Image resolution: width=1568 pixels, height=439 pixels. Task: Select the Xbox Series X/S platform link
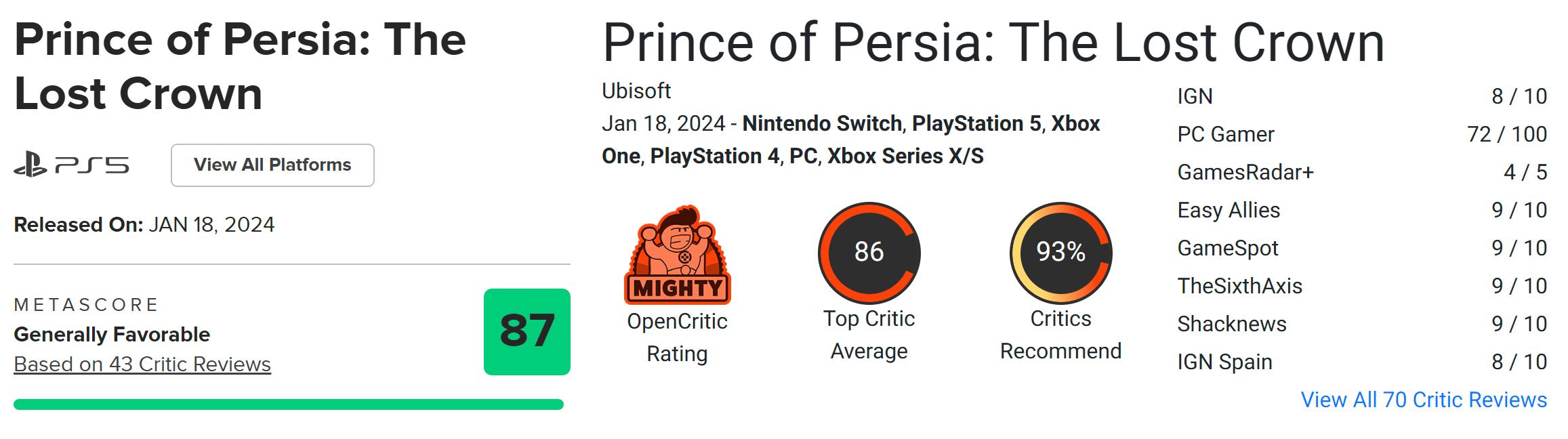[x=905, y=156]
